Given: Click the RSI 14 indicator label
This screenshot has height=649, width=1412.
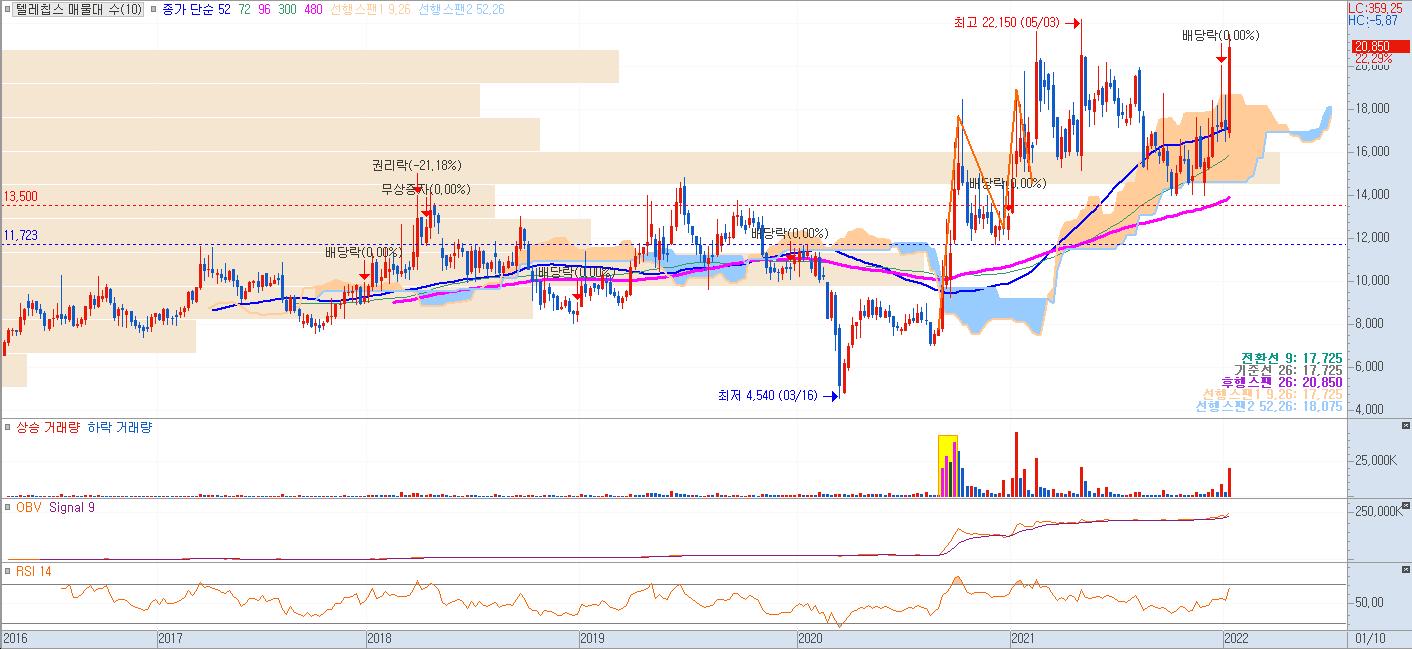Looking at the screenshot, I should click(x=34, y=572).
